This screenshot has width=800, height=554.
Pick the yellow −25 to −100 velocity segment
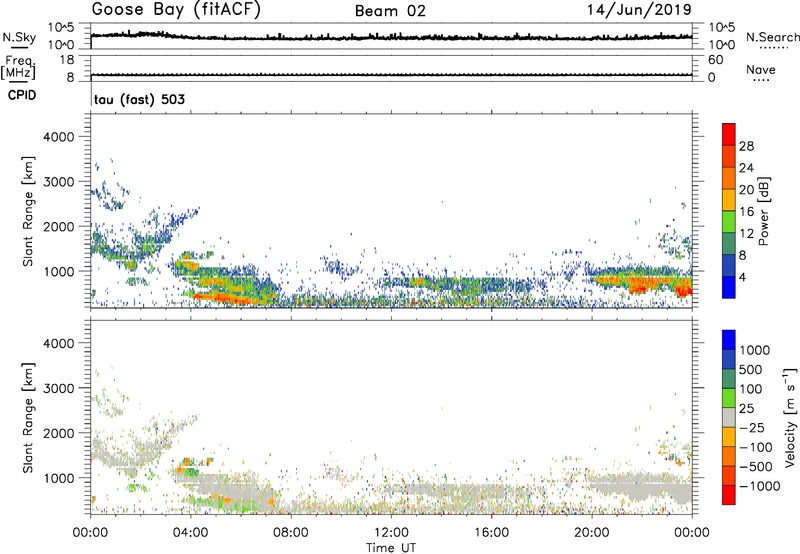(x=729, y=437)
